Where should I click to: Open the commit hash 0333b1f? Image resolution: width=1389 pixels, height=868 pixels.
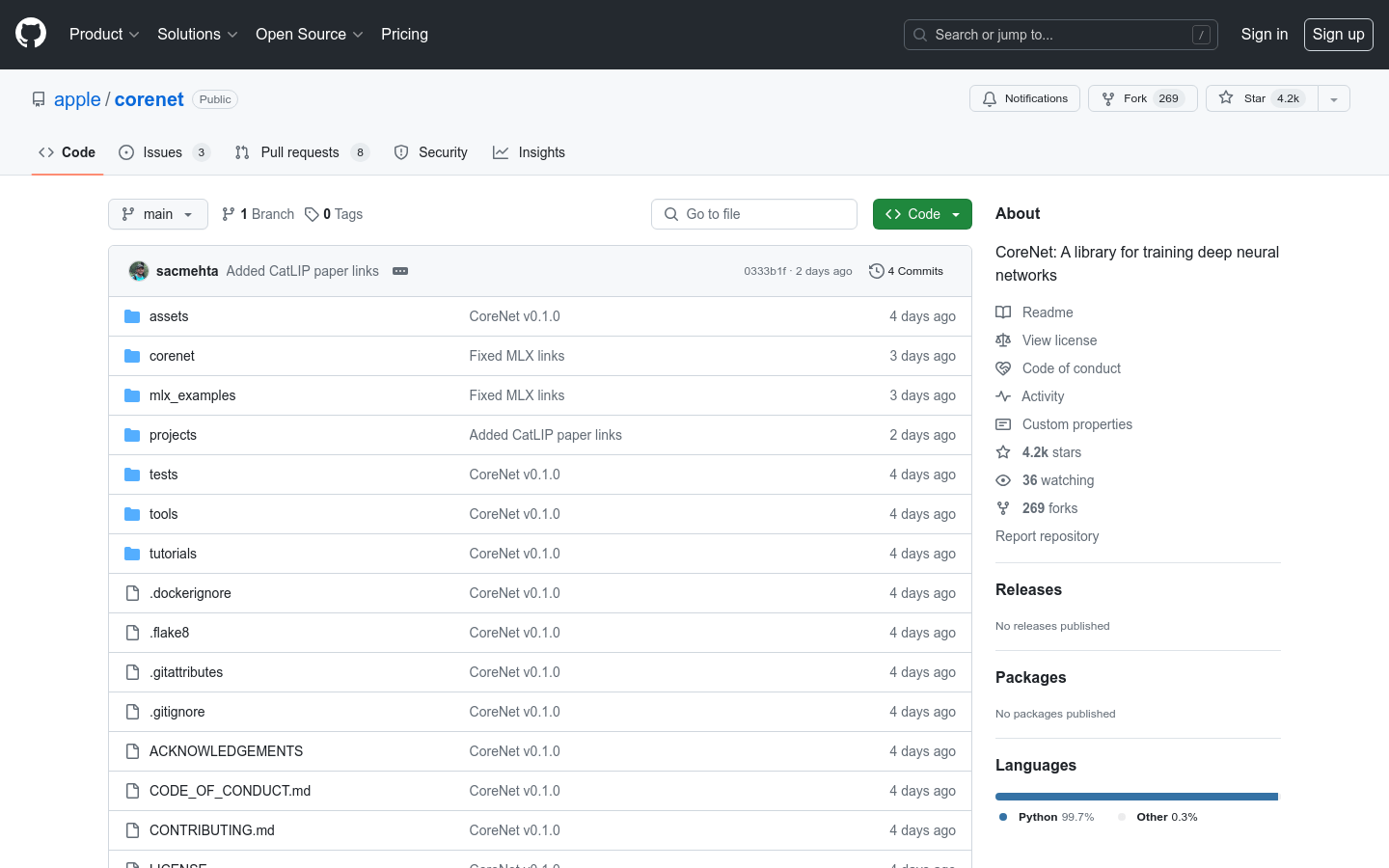click(765, 271)
